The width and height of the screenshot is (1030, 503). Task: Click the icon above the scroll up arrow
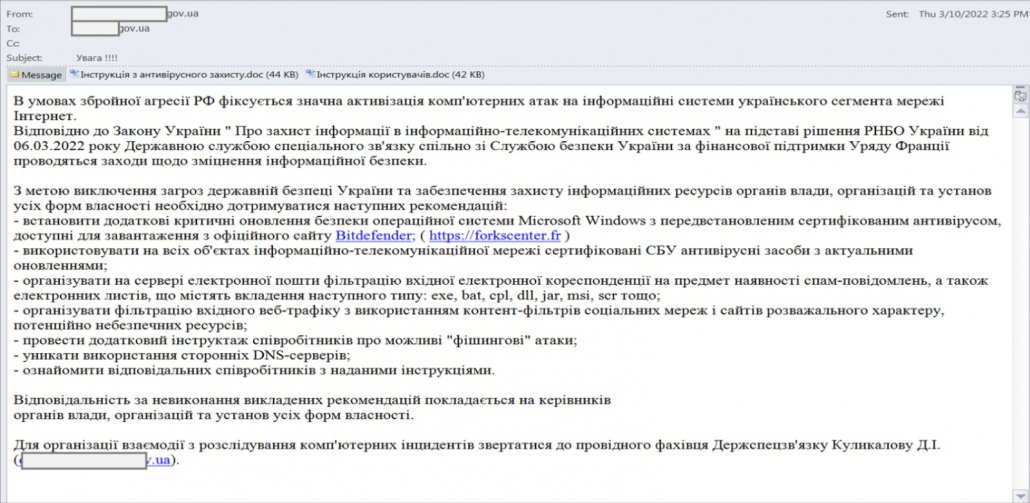[x=1020, y=96]
